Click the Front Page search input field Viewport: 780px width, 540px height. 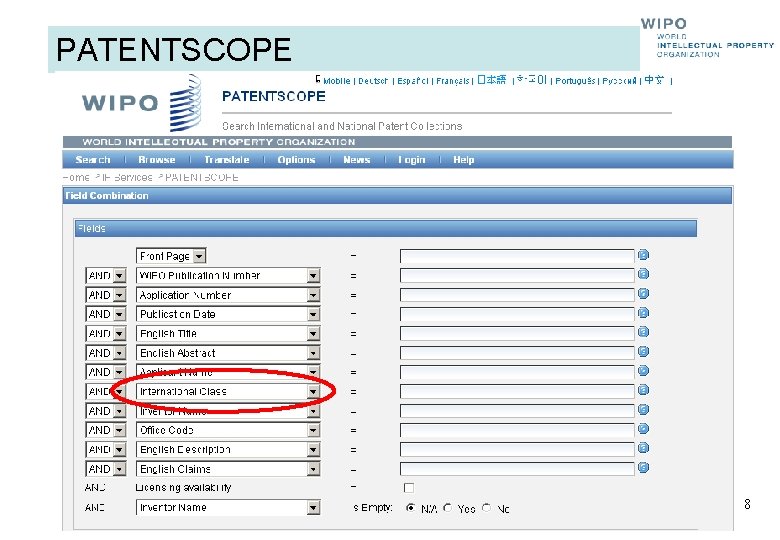pos(517,256)
